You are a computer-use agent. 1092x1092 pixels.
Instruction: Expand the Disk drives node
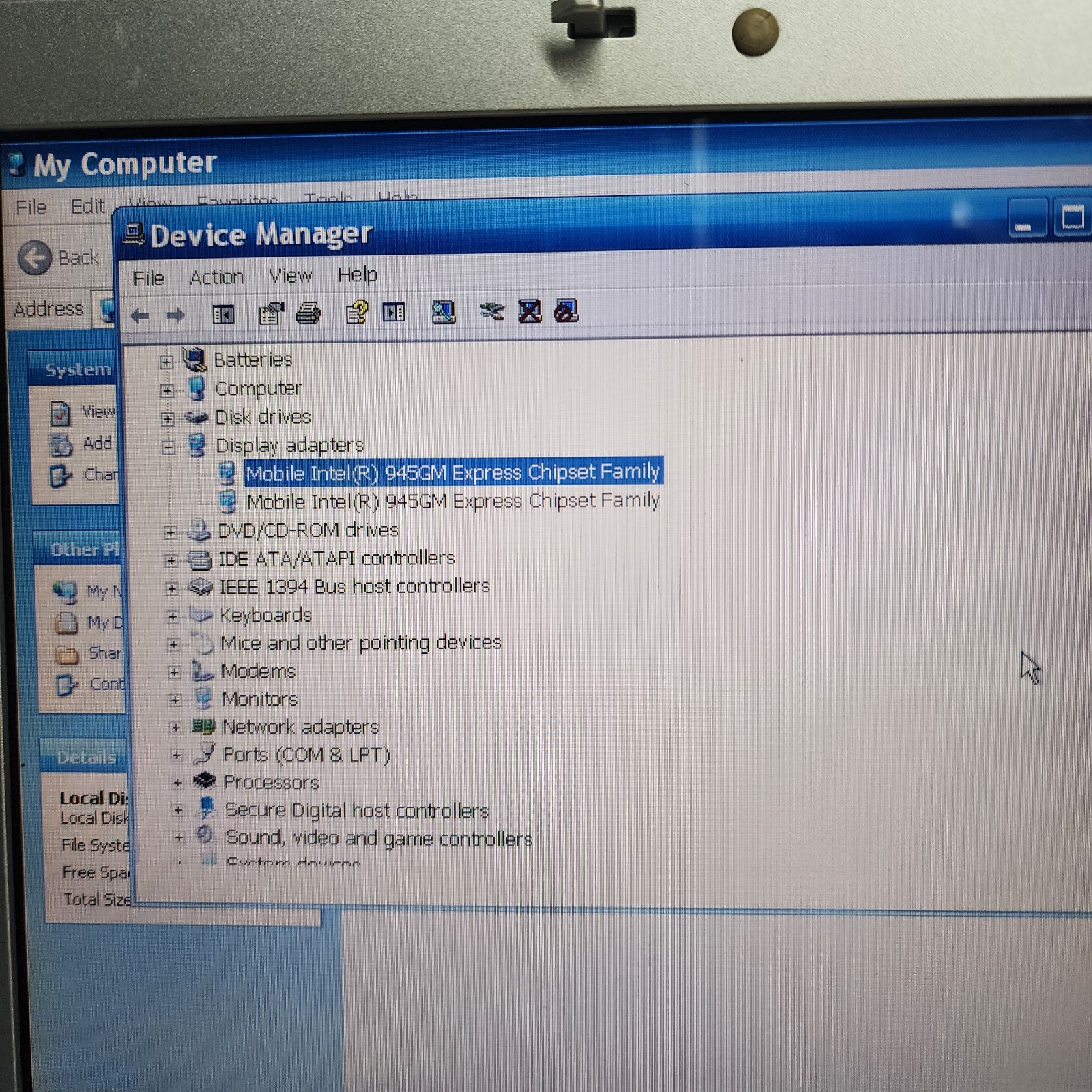point(168,419)
